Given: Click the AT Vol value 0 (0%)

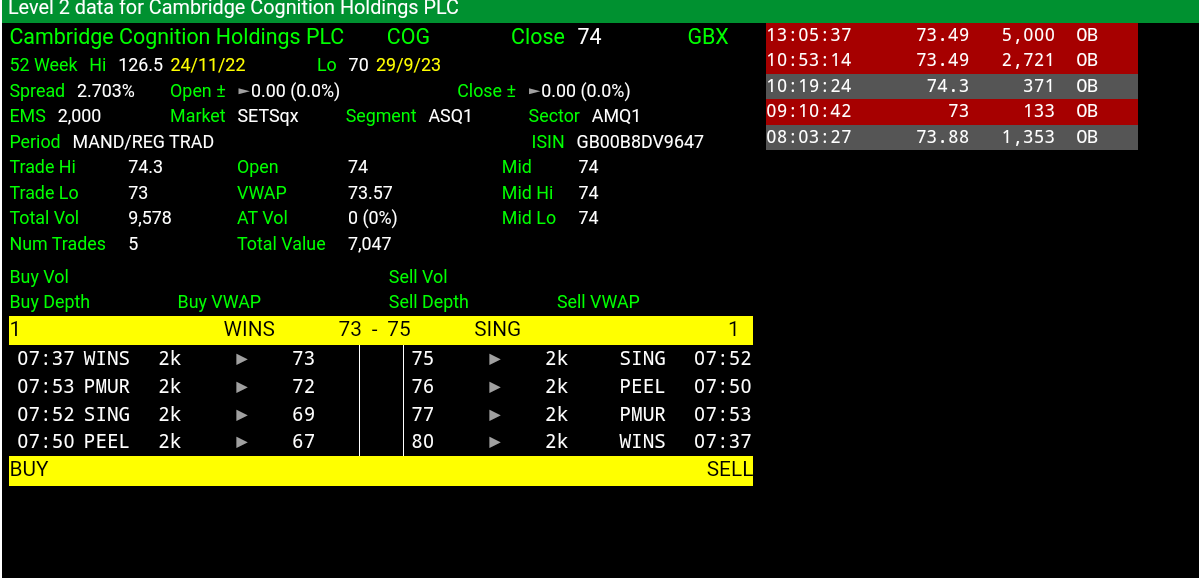Looking at the screenshot, I should tap(372, 218).
